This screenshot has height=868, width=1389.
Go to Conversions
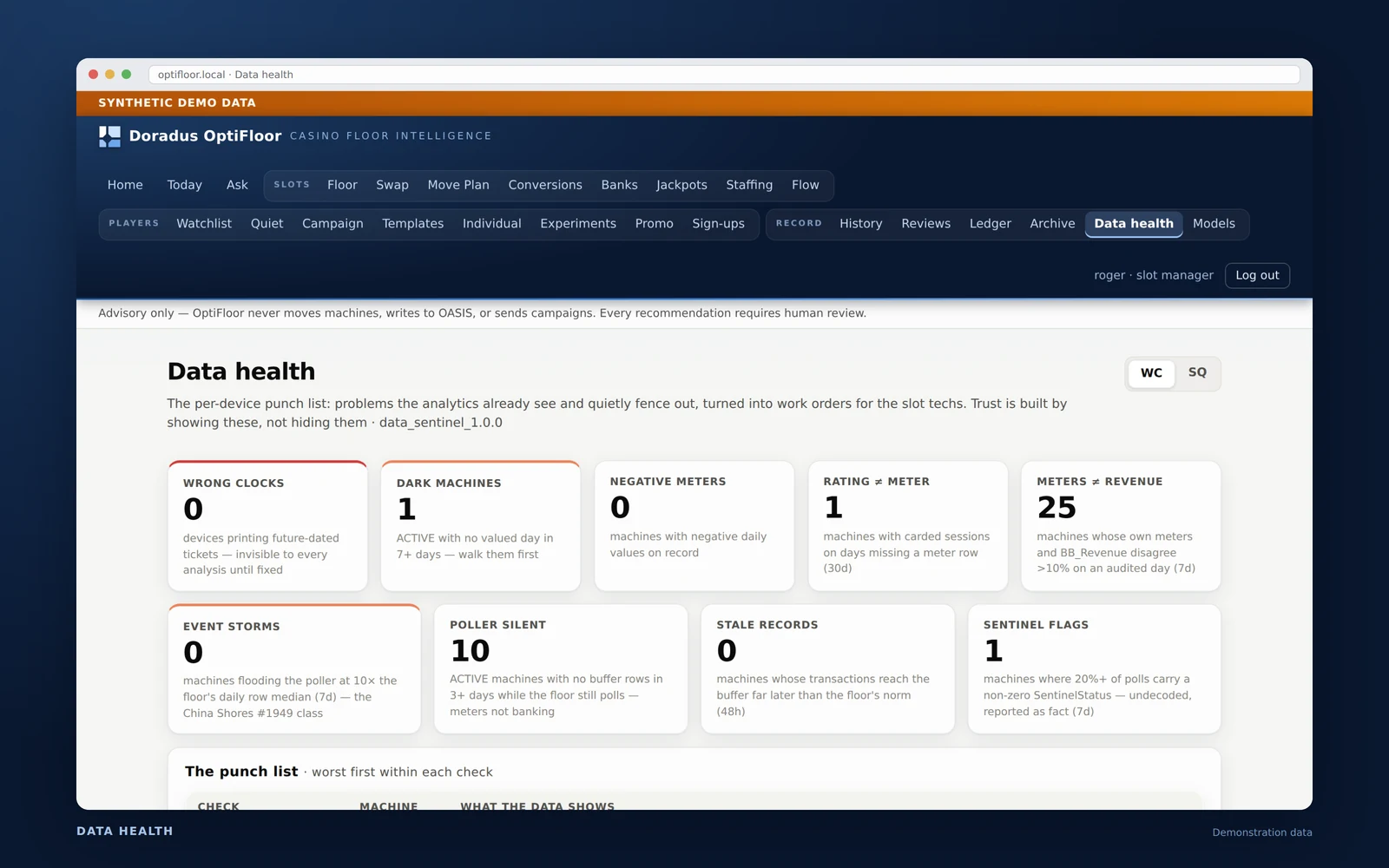(545, 185)
